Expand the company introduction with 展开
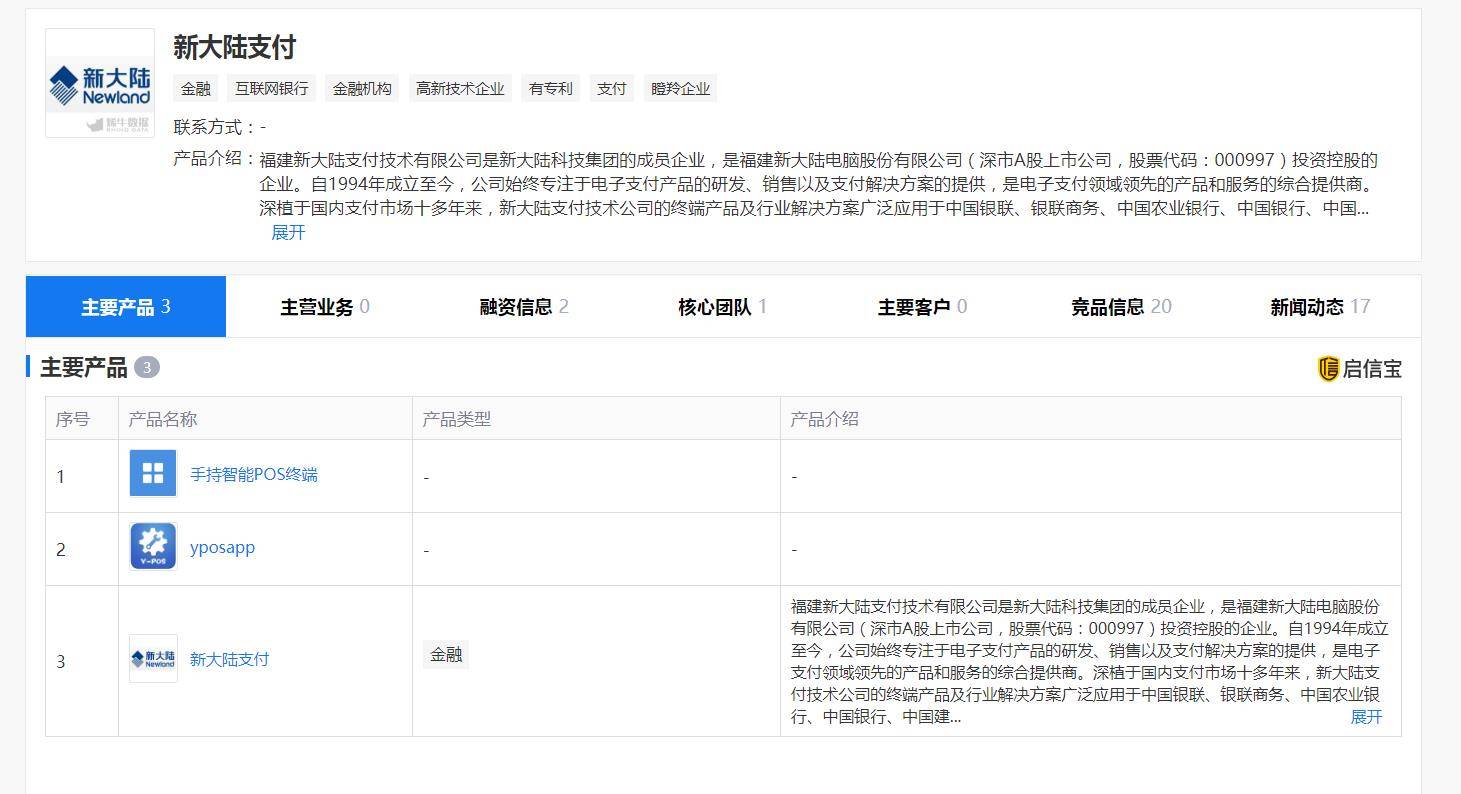The height and width of the screenshot is (794, 1461). [288, 232]
